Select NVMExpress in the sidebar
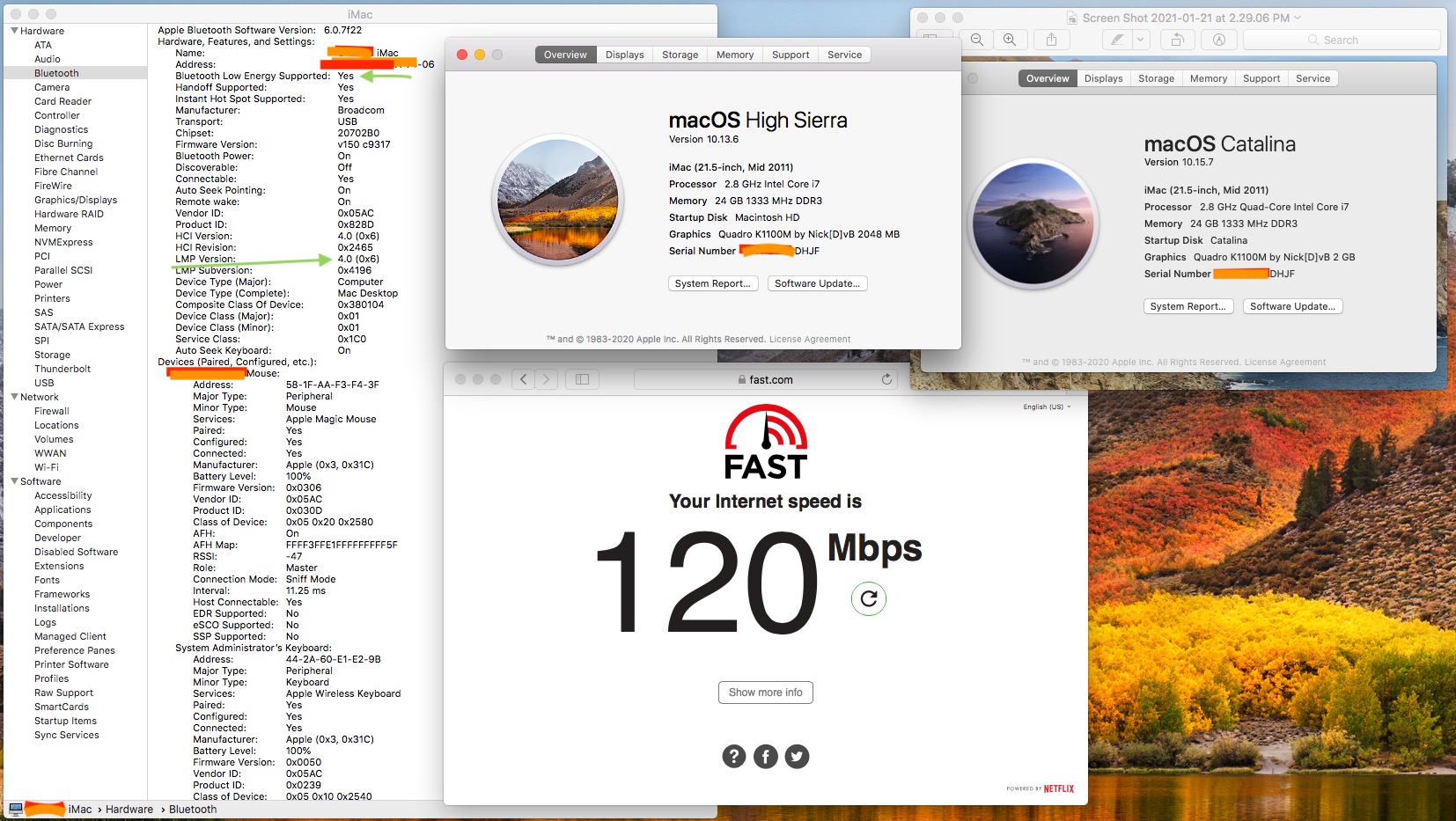The height and width of the screenshot is (821, 1456). [x=63, y=242]
